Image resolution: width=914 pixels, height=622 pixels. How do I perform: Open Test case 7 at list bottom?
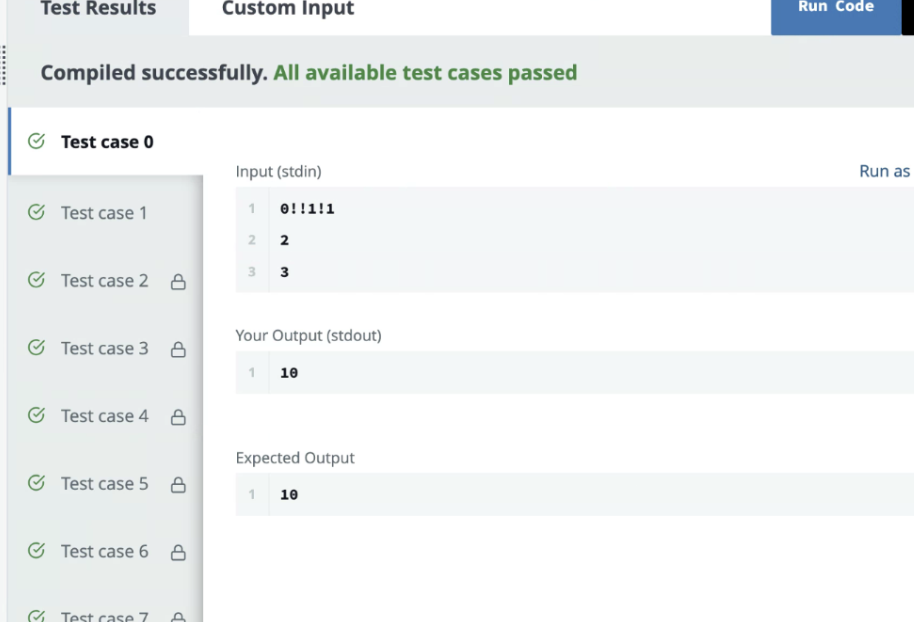pos(106,615)
